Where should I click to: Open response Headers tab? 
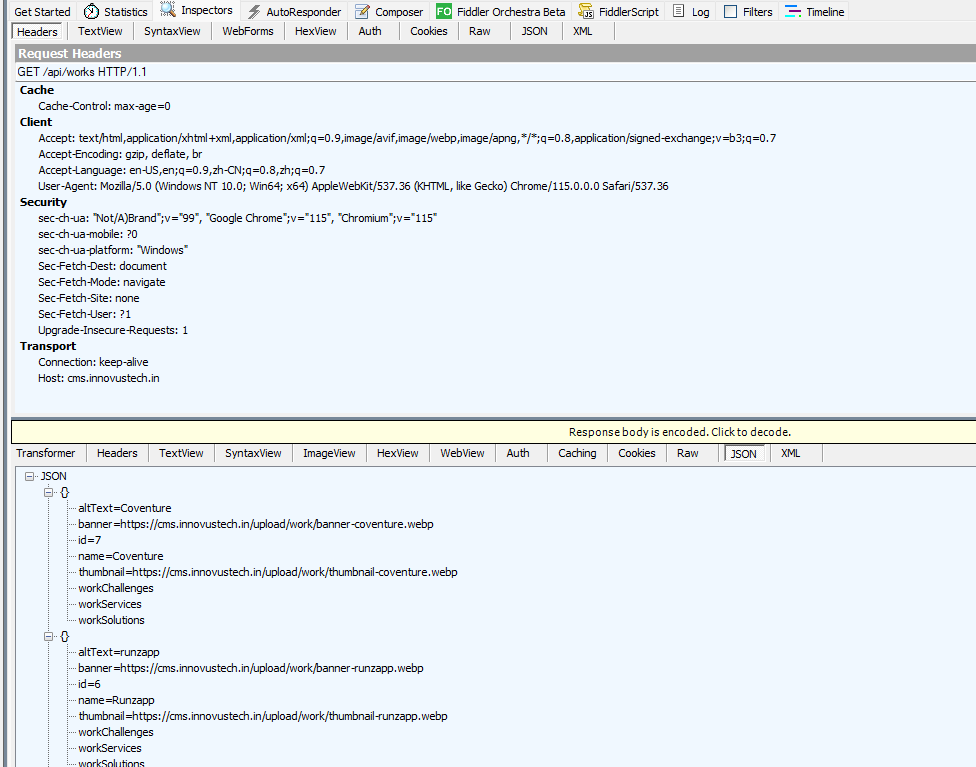click(117, 453)
